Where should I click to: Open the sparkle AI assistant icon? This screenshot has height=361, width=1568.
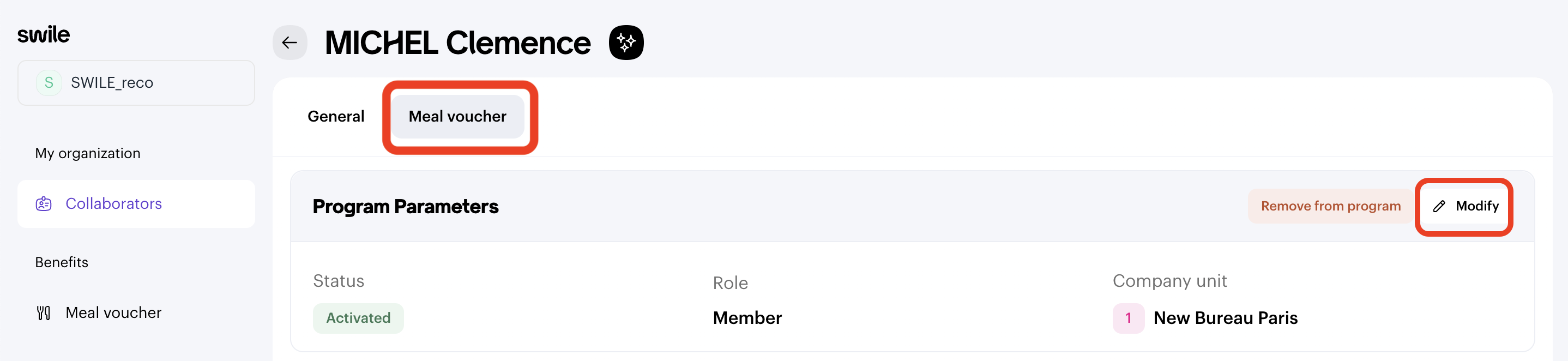click(x=626, y=43)
